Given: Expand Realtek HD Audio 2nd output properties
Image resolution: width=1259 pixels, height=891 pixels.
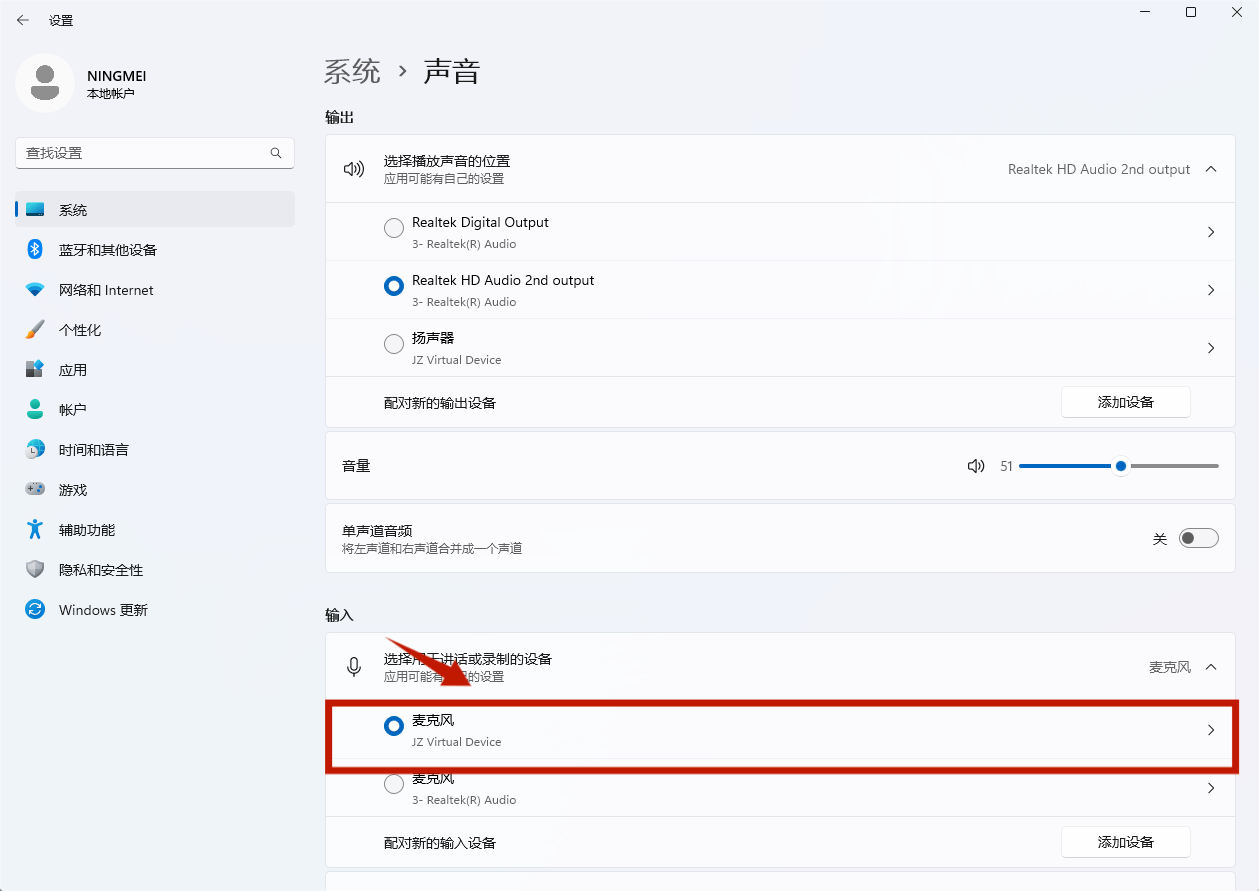Looking at the screenshot, I should coord(1210,290).
